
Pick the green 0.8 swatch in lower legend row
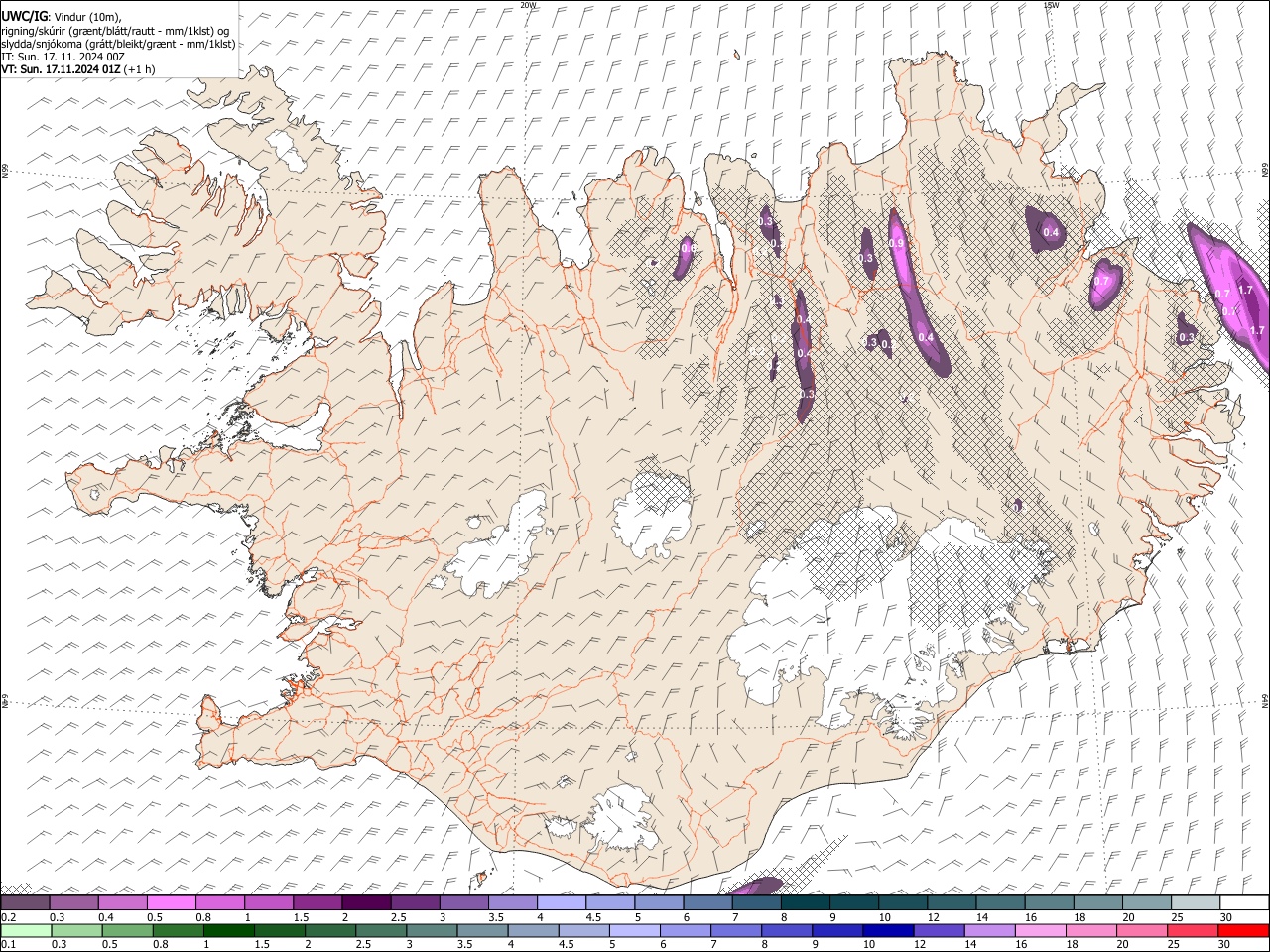178,930
